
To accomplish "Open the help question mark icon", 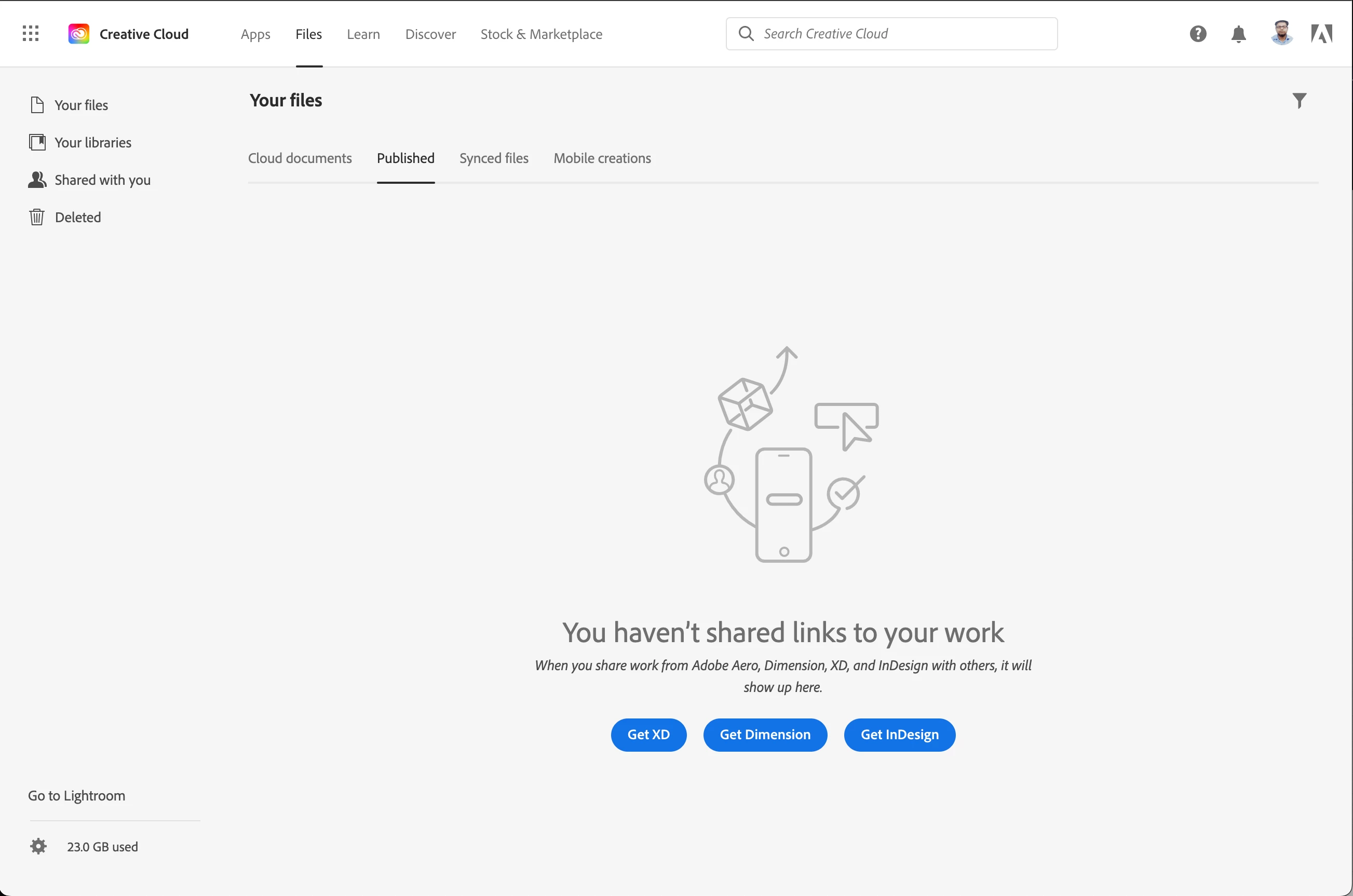I will tap(1198, 34).
